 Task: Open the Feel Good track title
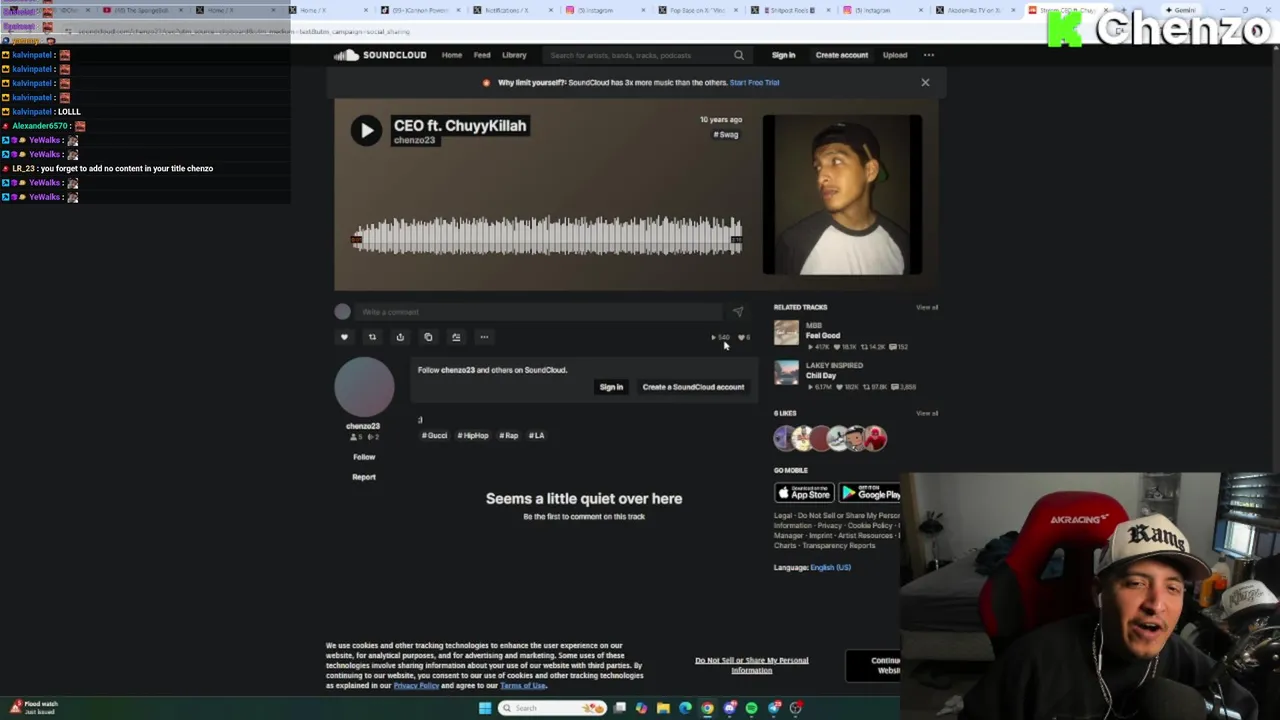click(823, 336)
